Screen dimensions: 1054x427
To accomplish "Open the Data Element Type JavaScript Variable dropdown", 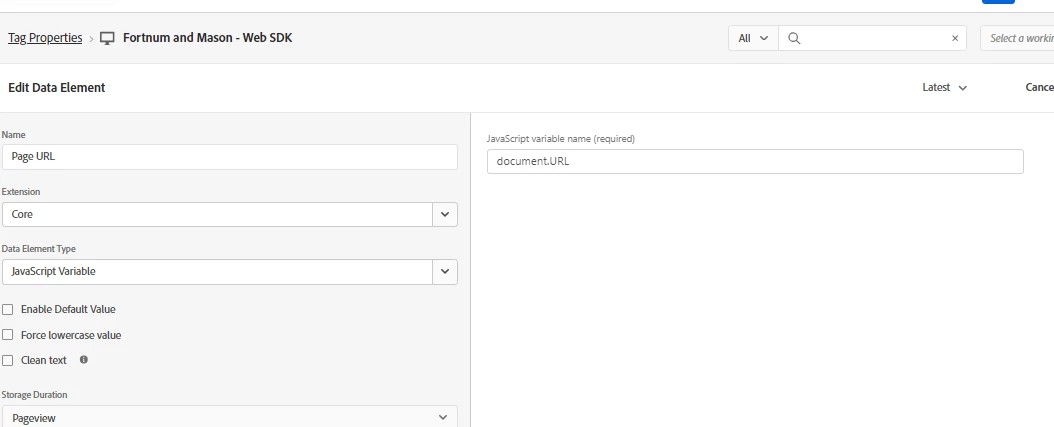I will point(230,272).
